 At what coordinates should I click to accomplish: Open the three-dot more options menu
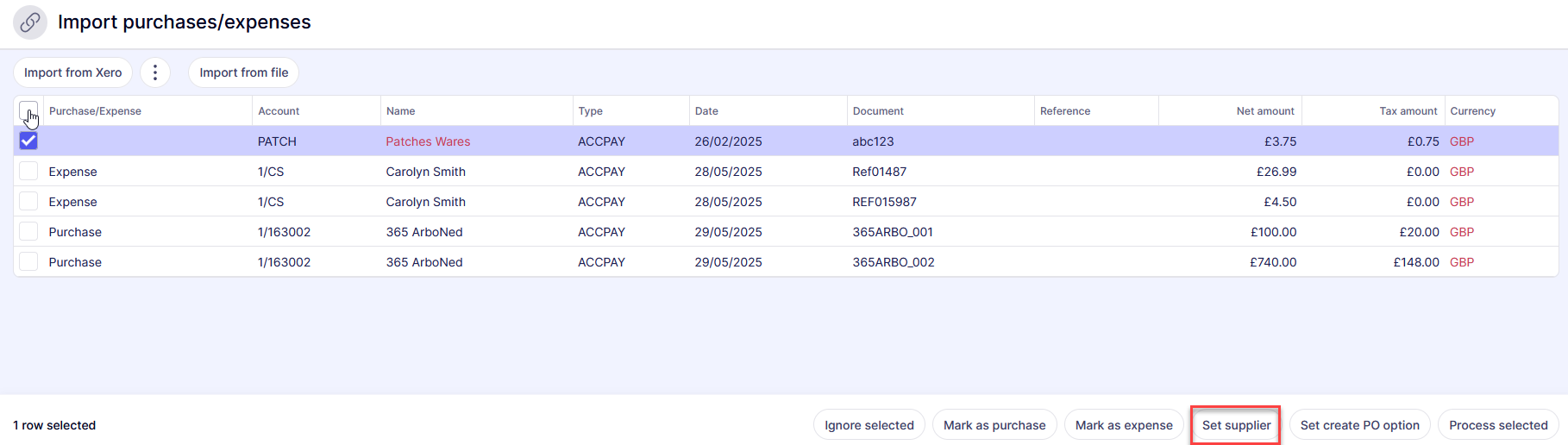click(x=155, y=72)
